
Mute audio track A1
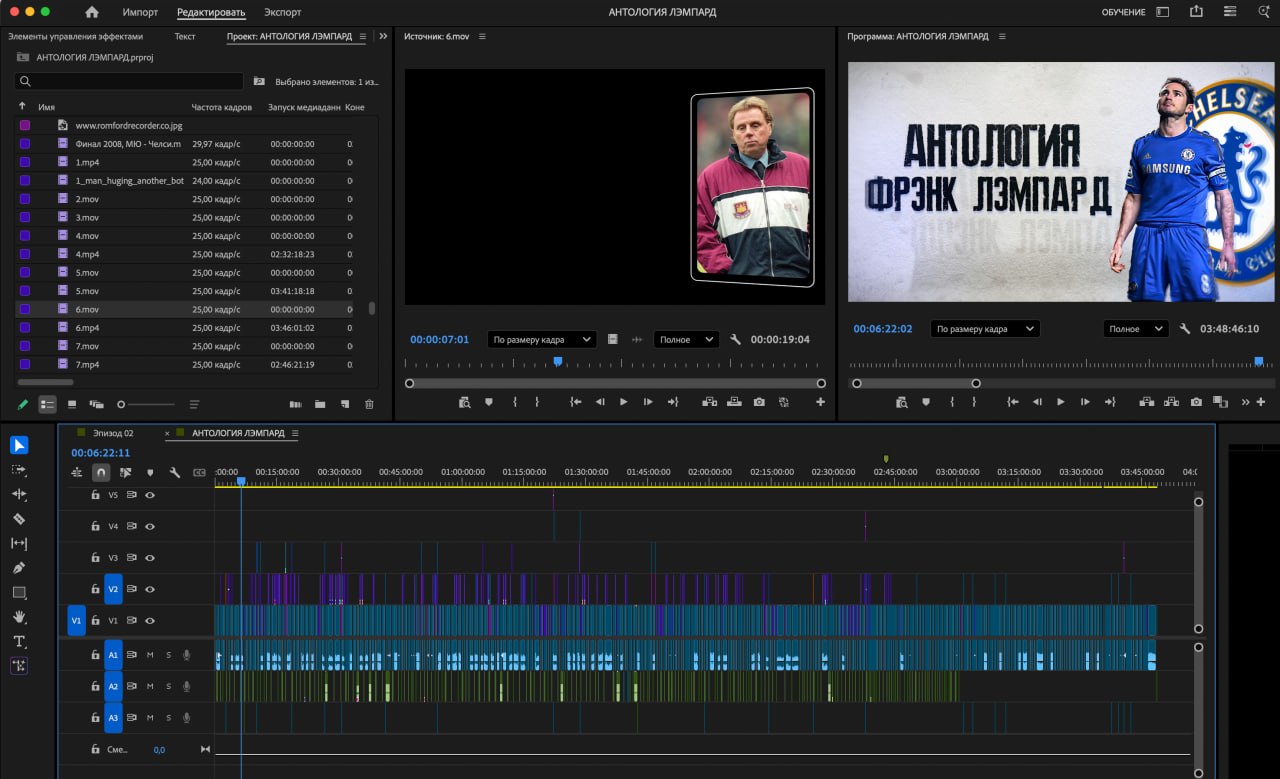(x=150, y=655)
